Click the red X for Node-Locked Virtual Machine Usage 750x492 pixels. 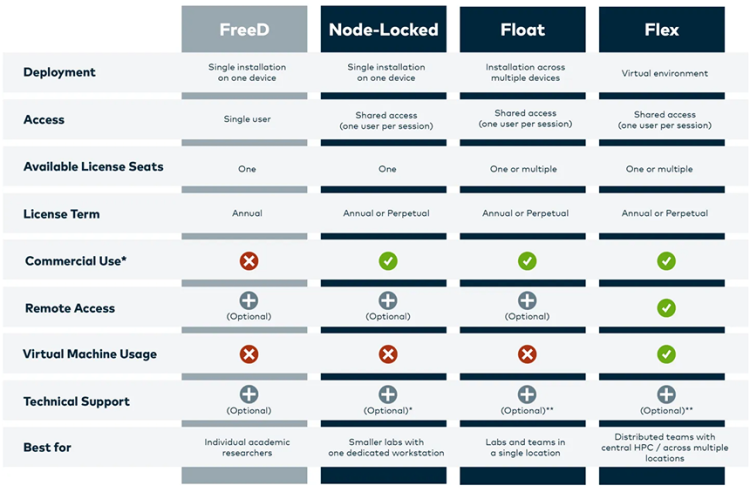click(388, 354)
